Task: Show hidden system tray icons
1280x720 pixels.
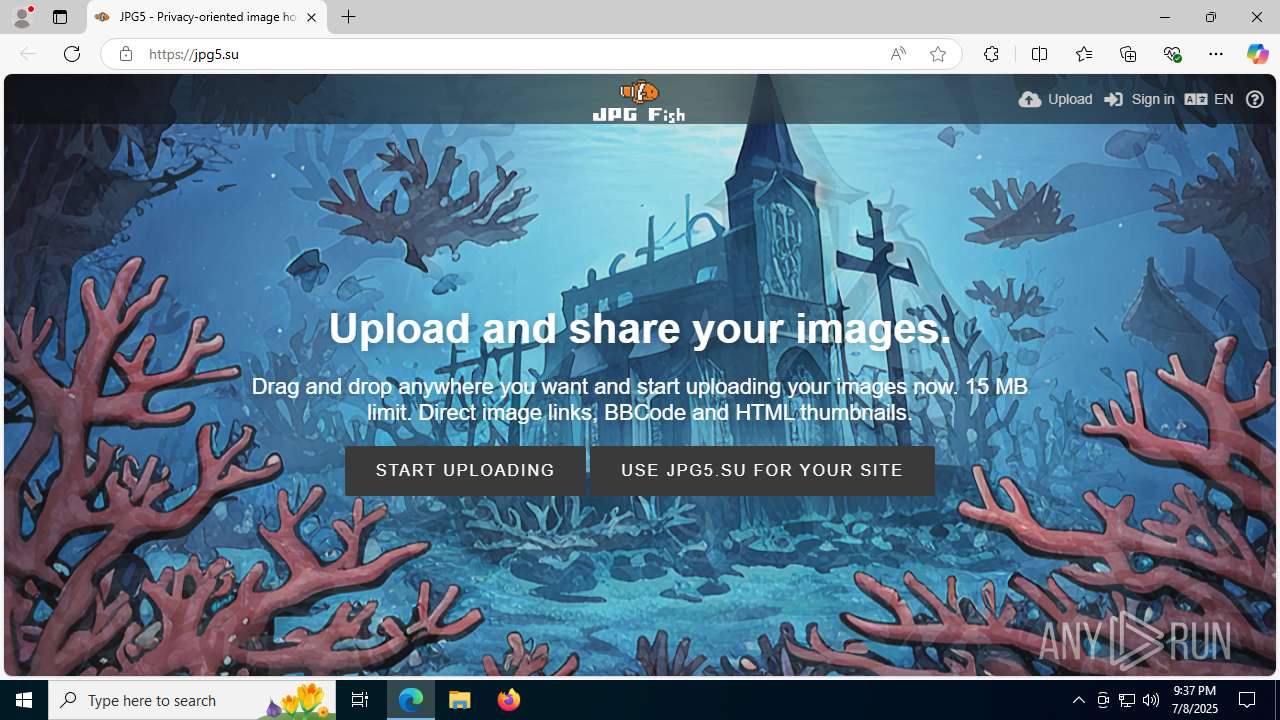Action: point(1079,700)
